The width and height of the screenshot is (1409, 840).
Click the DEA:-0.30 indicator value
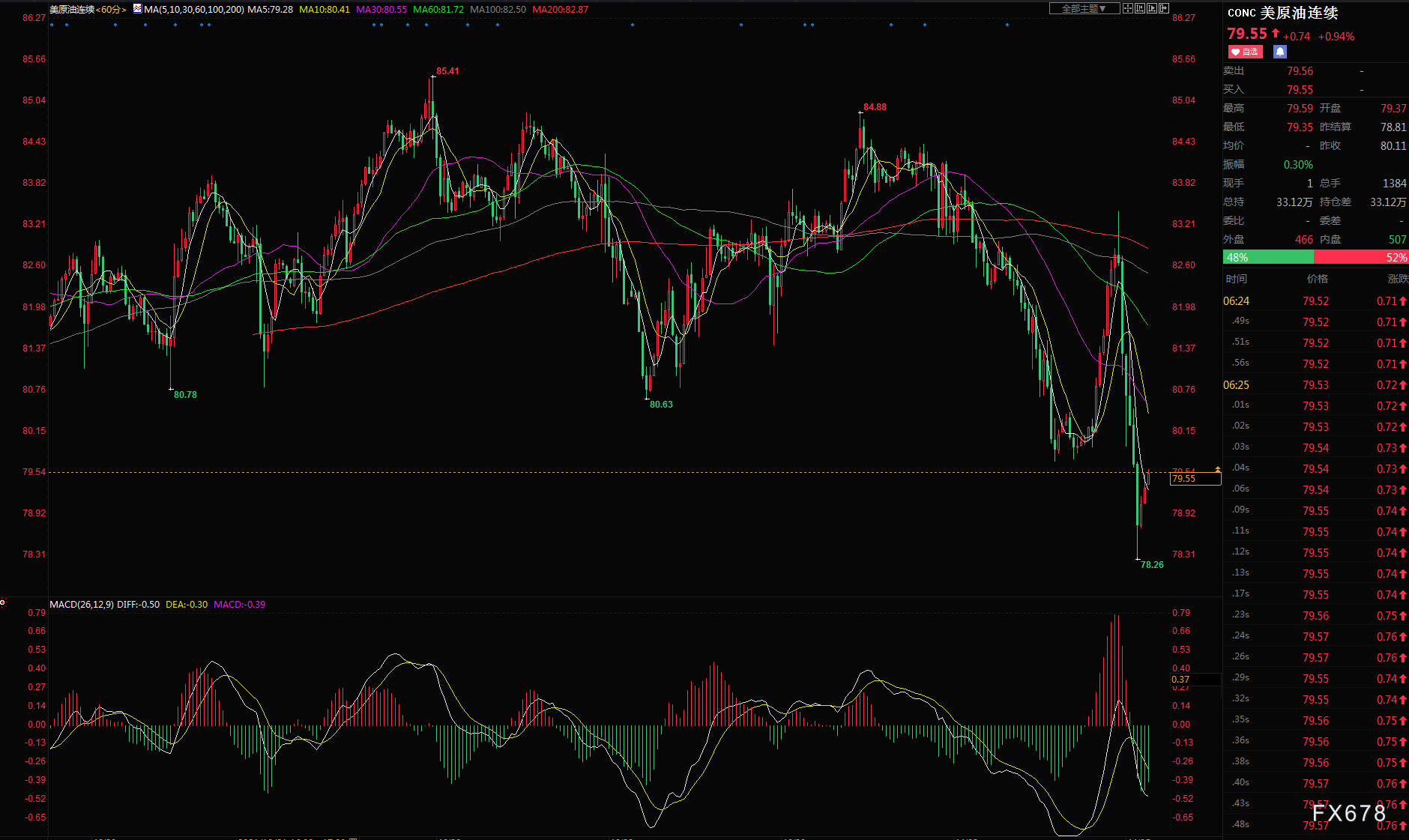187,605
